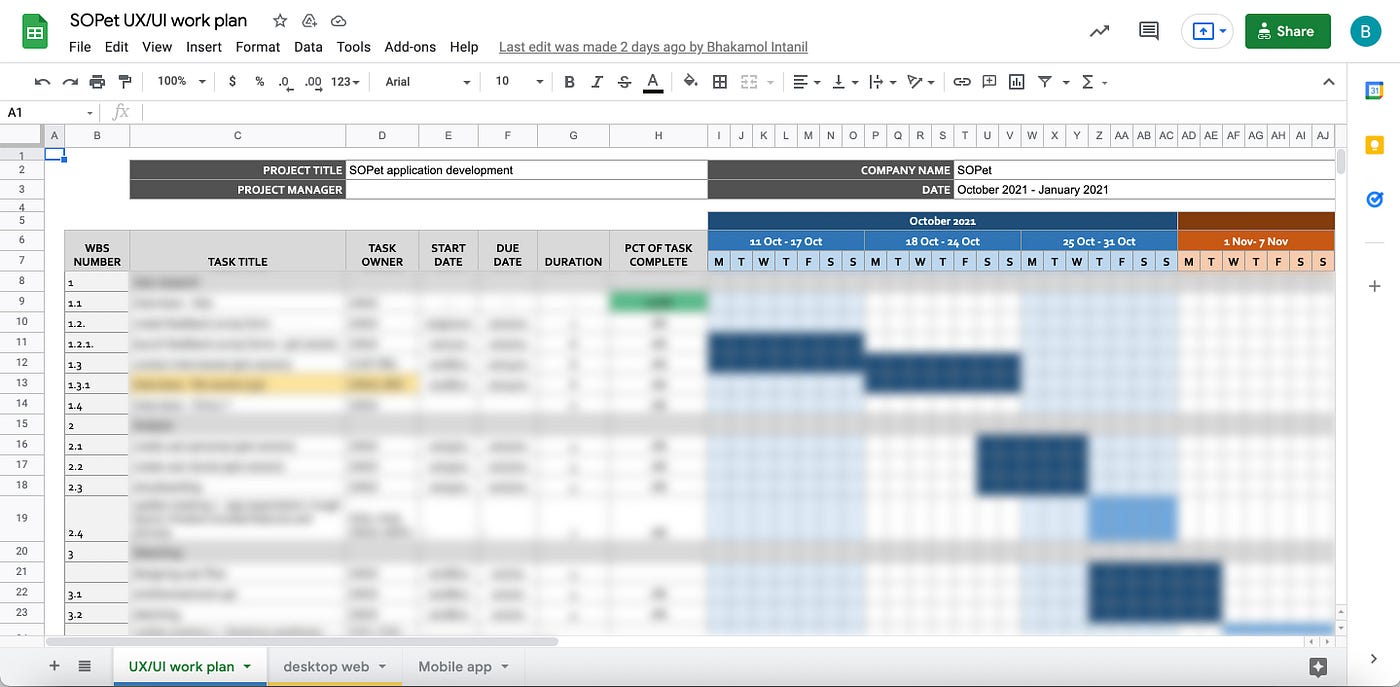Open vertical align options
The image size is (1400, 687).
(844, 82)
